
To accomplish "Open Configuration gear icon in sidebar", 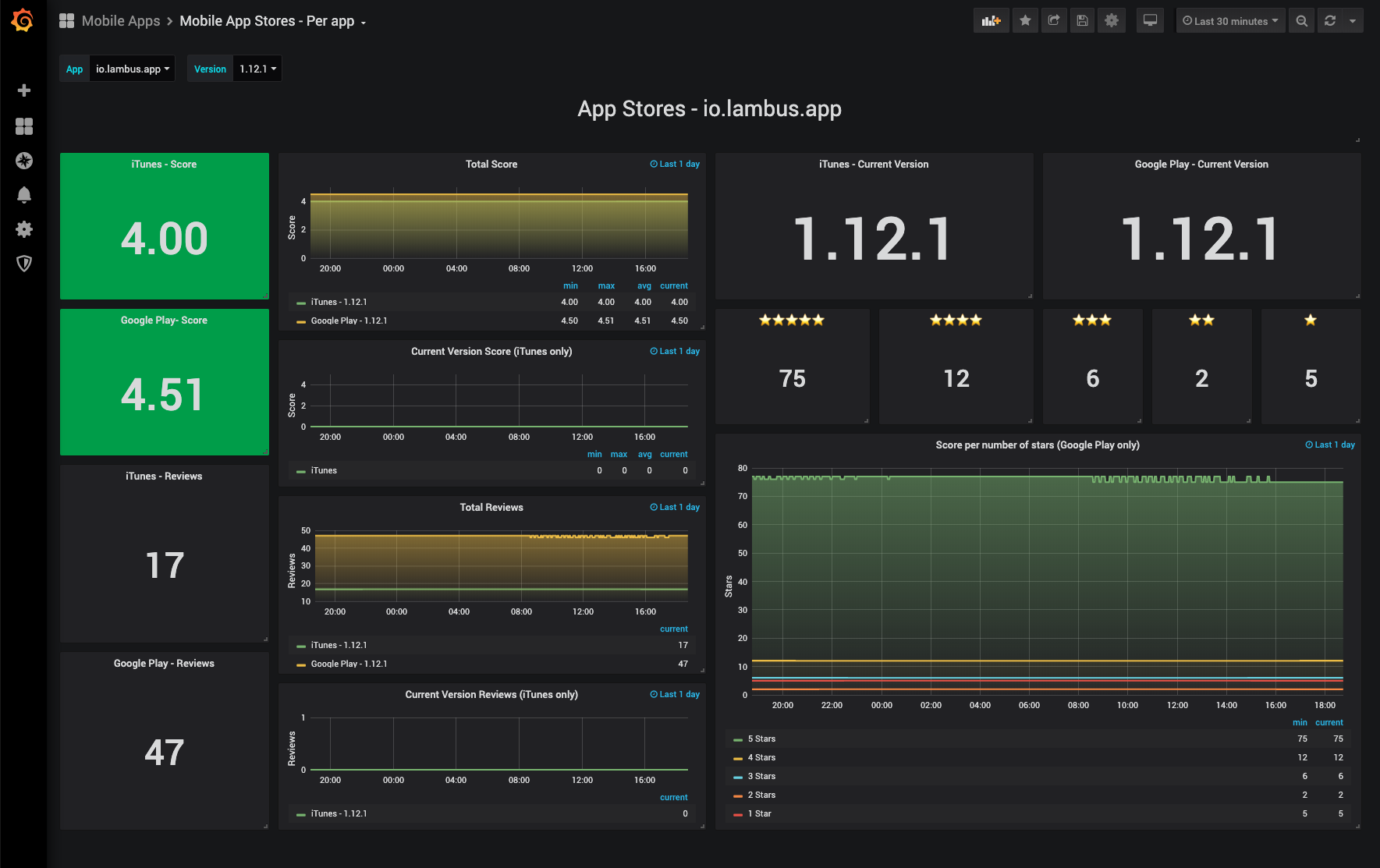I will coord(24,229).
